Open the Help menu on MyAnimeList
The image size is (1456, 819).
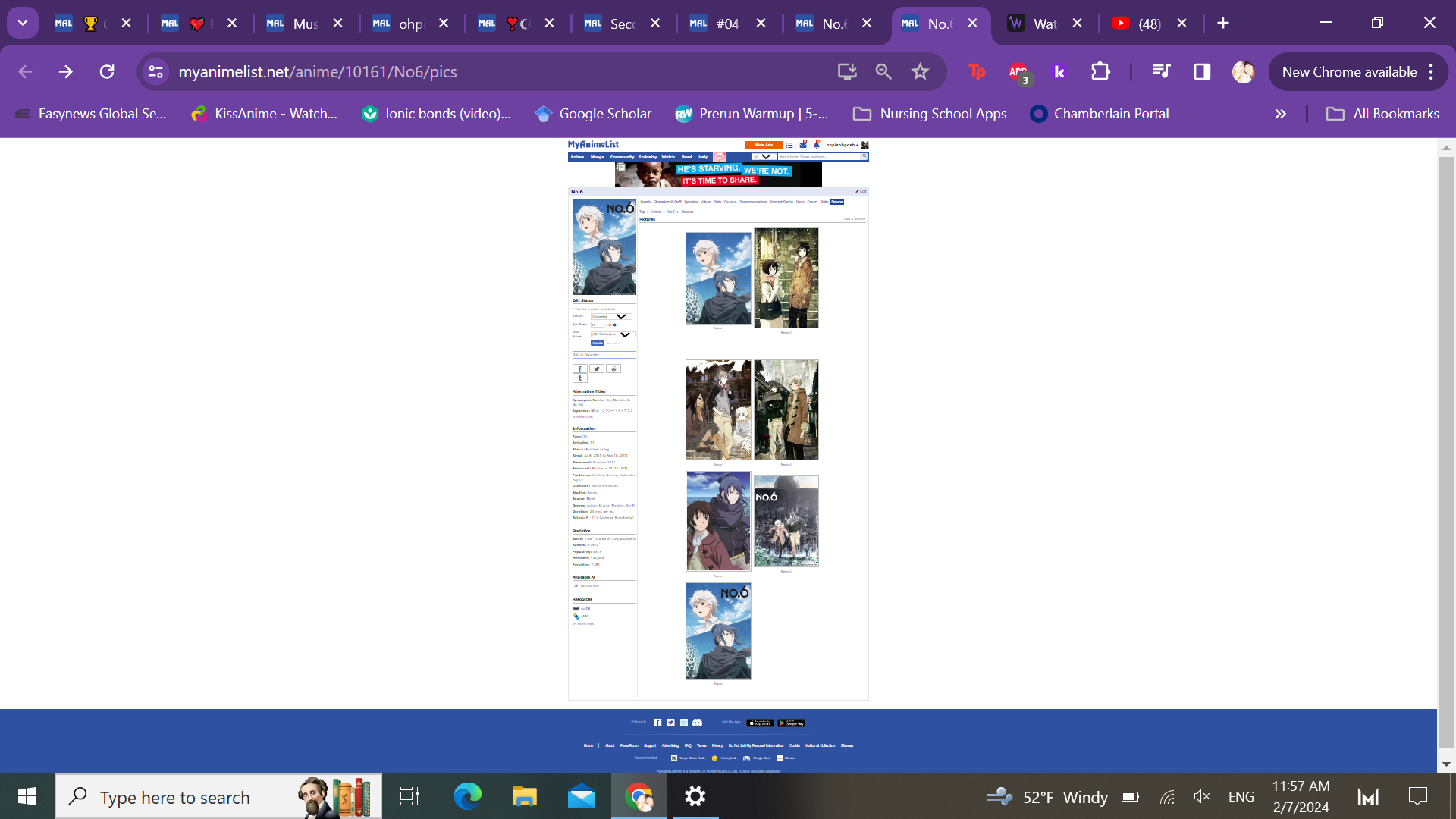(703, 157)
